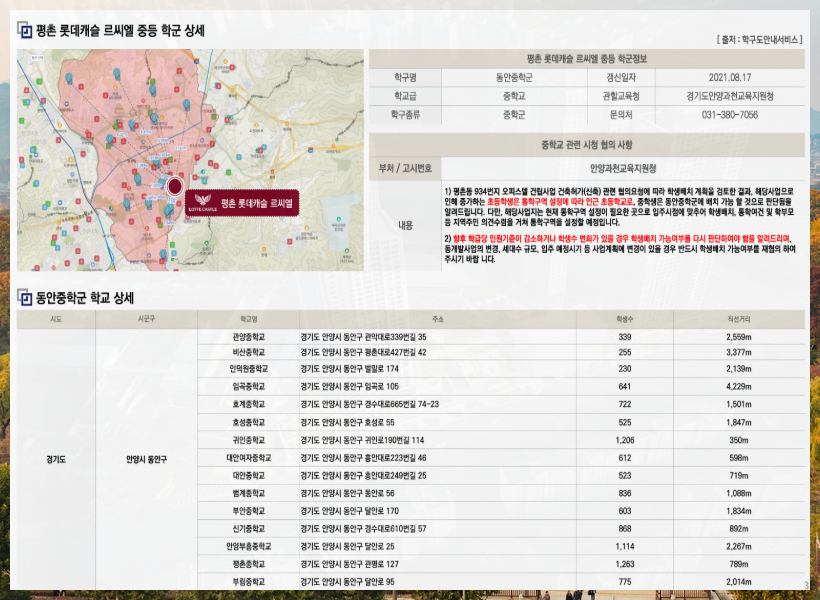Select the 경기도안양과천교육지원청 cell
Image resolution: width=820 pixels, height=600 pixels.
coord(730,96)
